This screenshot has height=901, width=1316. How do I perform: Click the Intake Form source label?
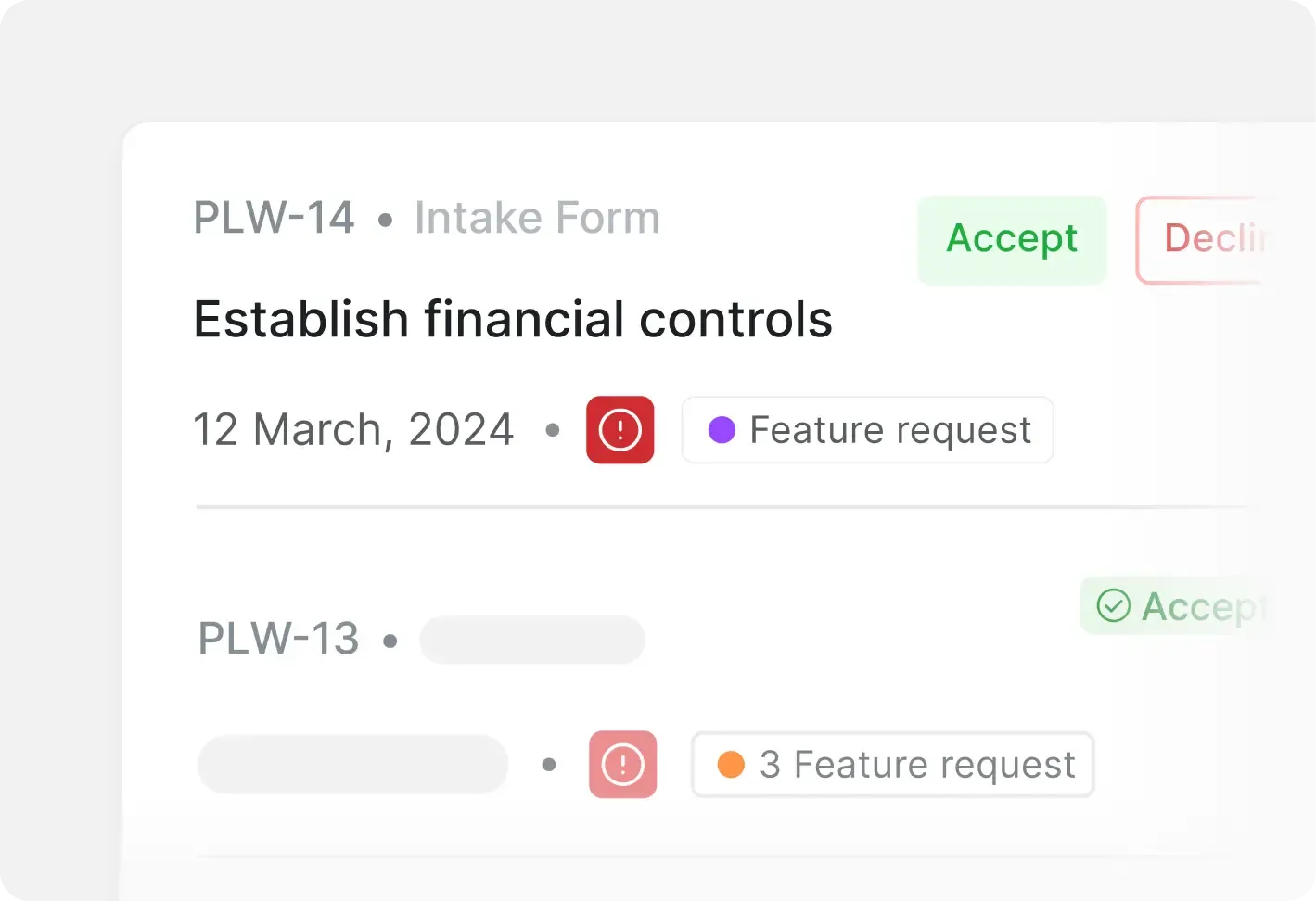pos(537,219)
